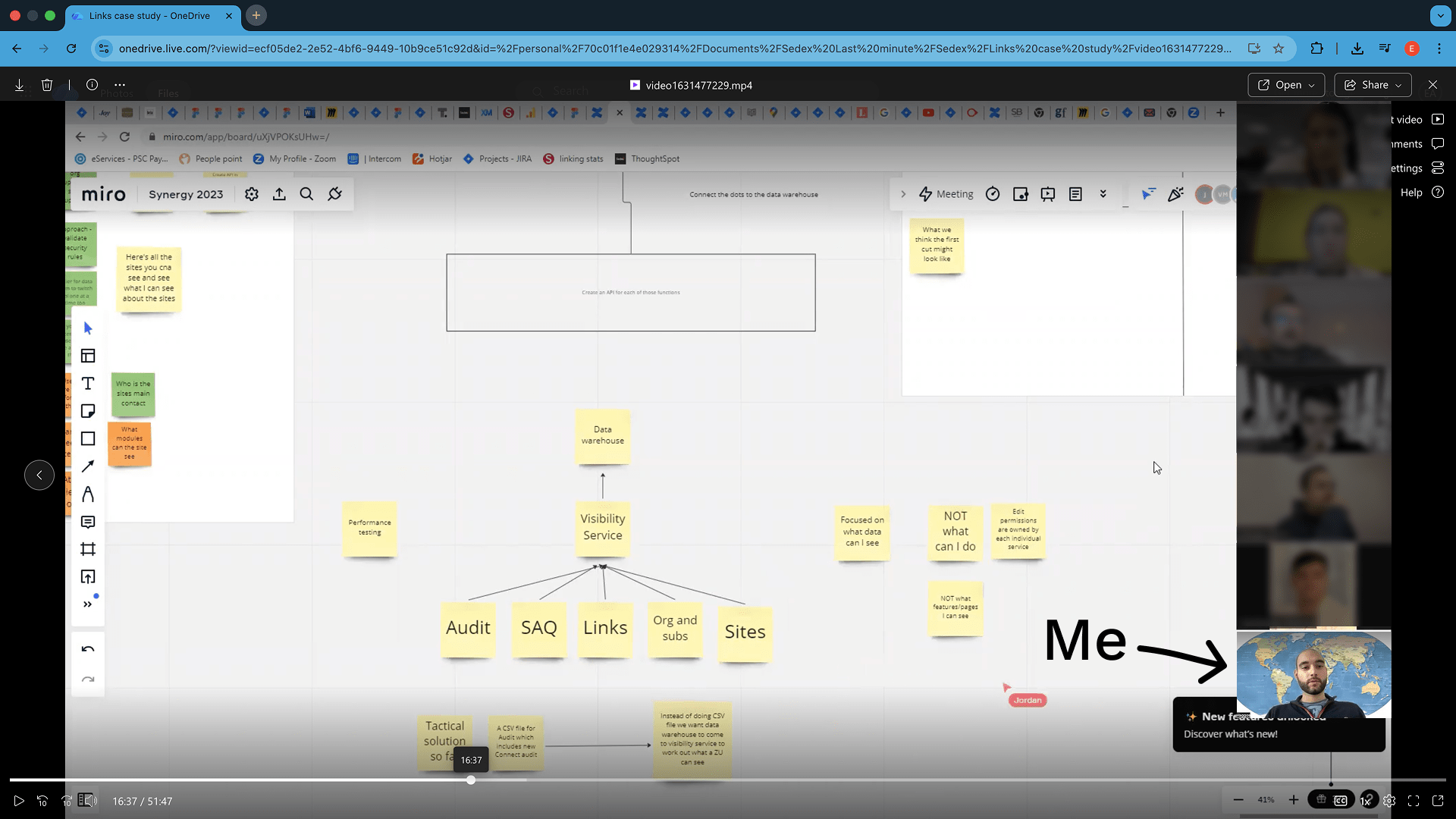The width and height of the screenshot is (1456, 819).
Task: Skip forward 10 seconds
Action: (x=67, y=801)
